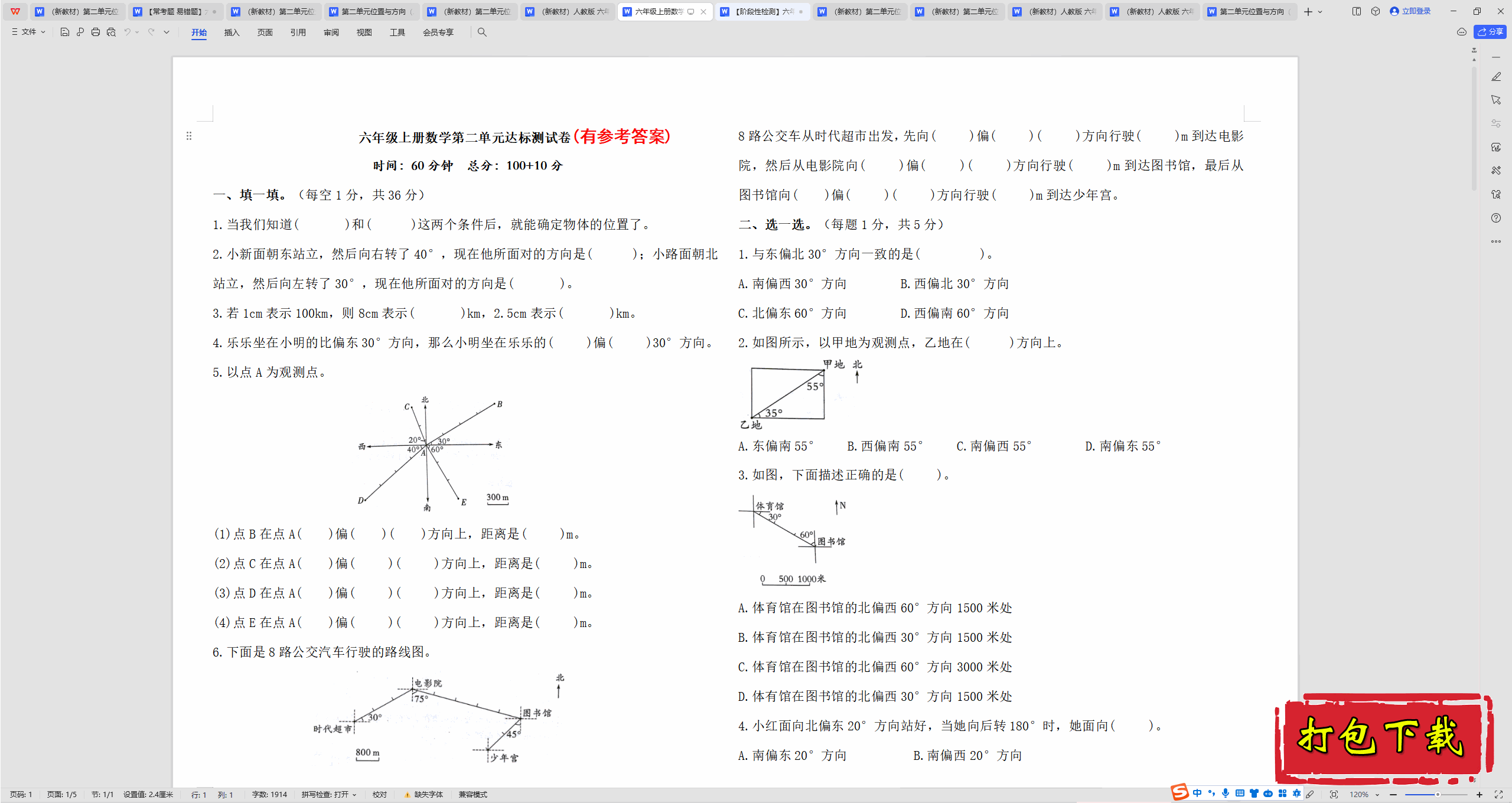The height and width of the screenshot is (803, 1512).
Task: Click the three dots more icon in right sidebar
Action: 1496,241
